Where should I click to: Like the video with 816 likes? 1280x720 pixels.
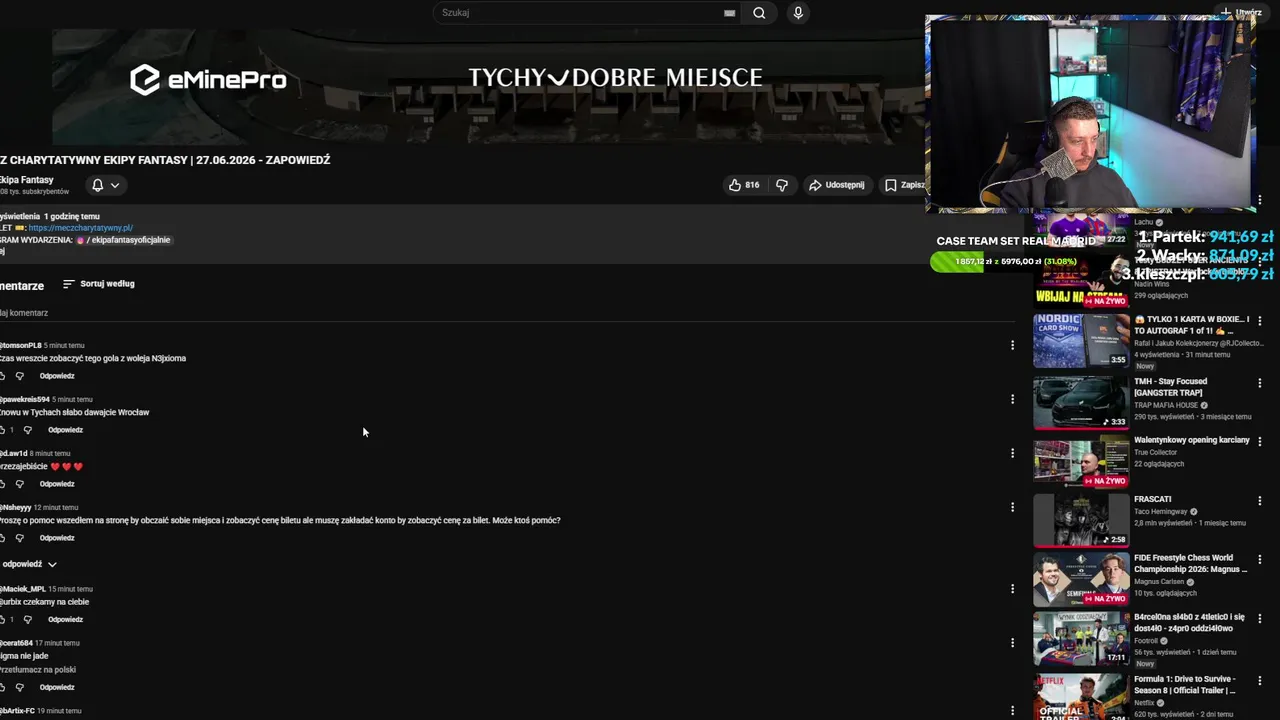click(x=743, y=185)
